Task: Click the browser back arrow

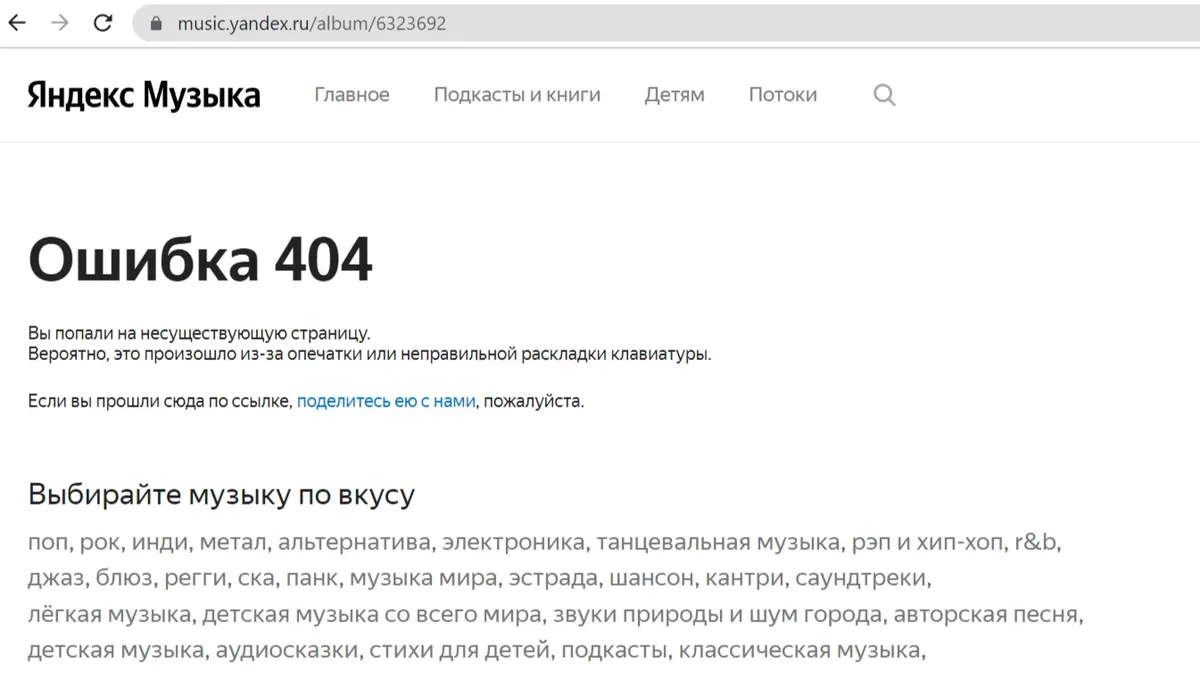Action: (x=17, y=23)
